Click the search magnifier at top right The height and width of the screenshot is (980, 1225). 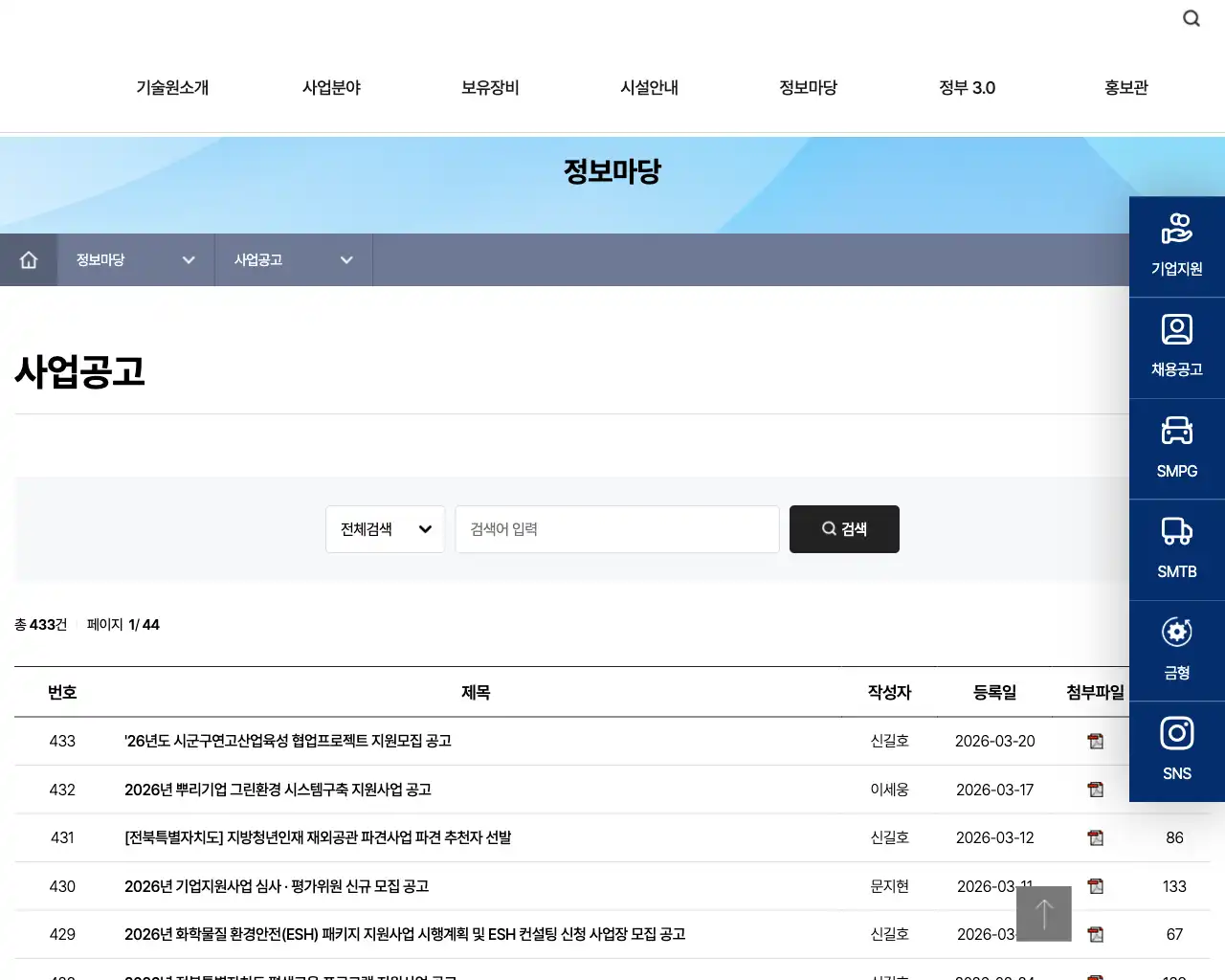[x=1192, y=17]
